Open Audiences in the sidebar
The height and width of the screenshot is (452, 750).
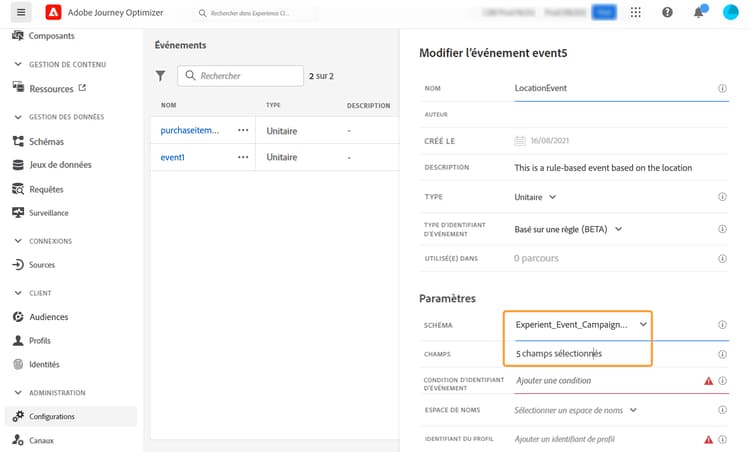click(x=48, y=317)
